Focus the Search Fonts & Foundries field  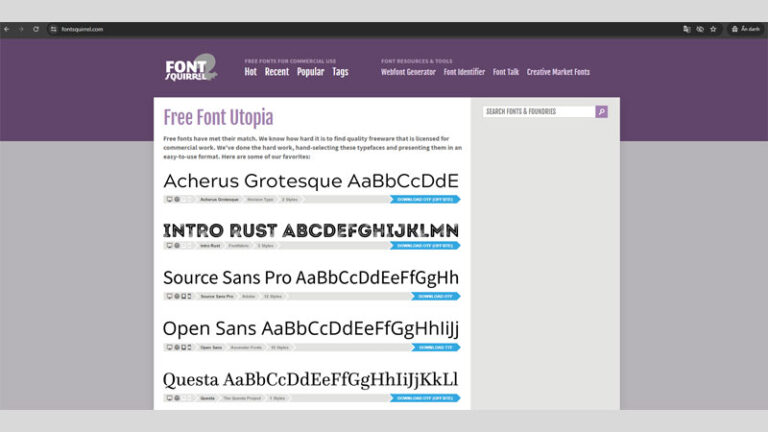pos(539,112)
